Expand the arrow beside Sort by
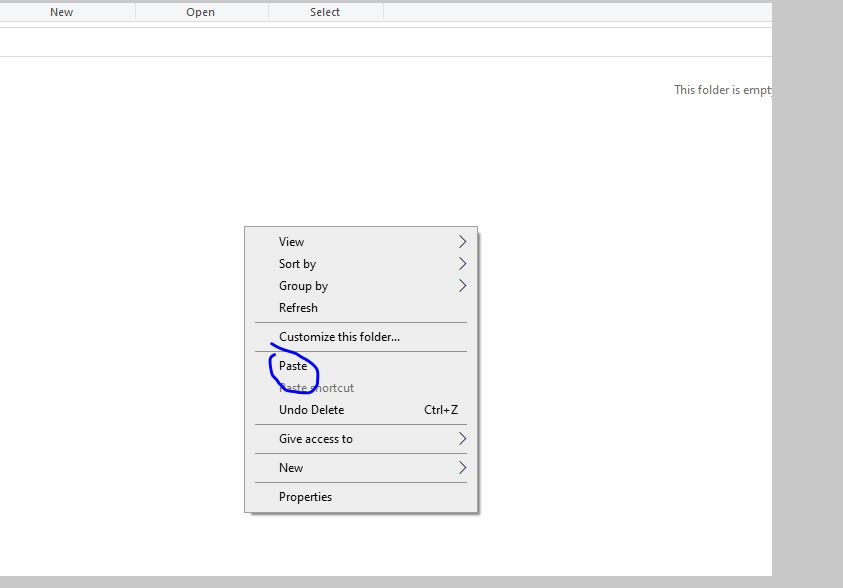This screenshot has width=843, height=588. tap(462, 264)
